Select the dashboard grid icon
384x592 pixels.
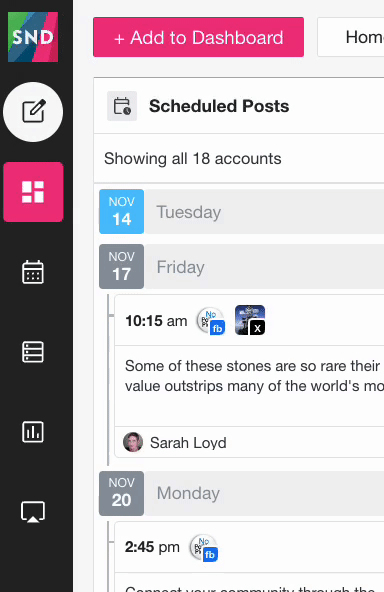[33, 192]
